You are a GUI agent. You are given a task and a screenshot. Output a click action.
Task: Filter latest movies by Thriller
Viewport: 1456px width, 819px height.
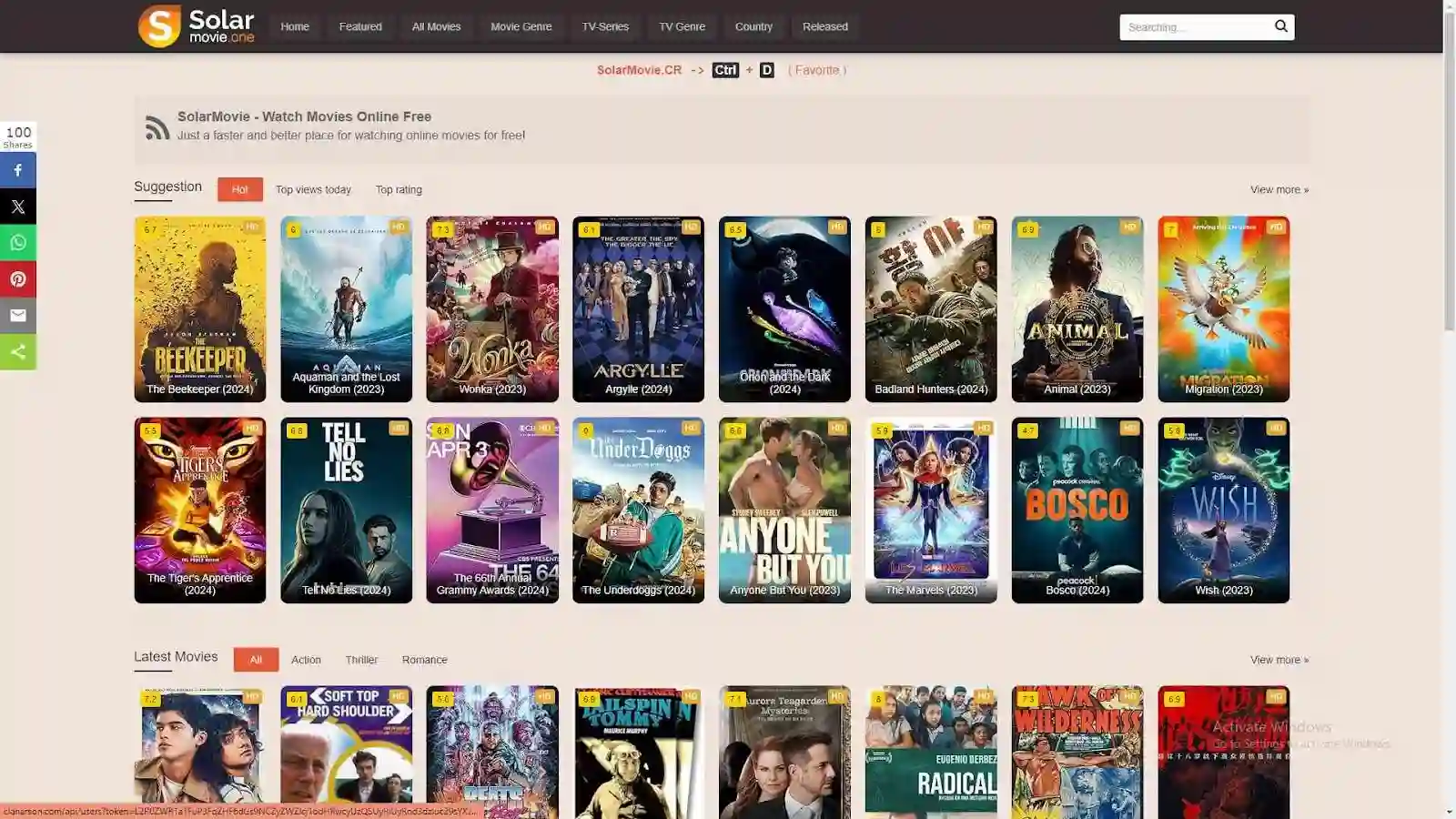361,660
